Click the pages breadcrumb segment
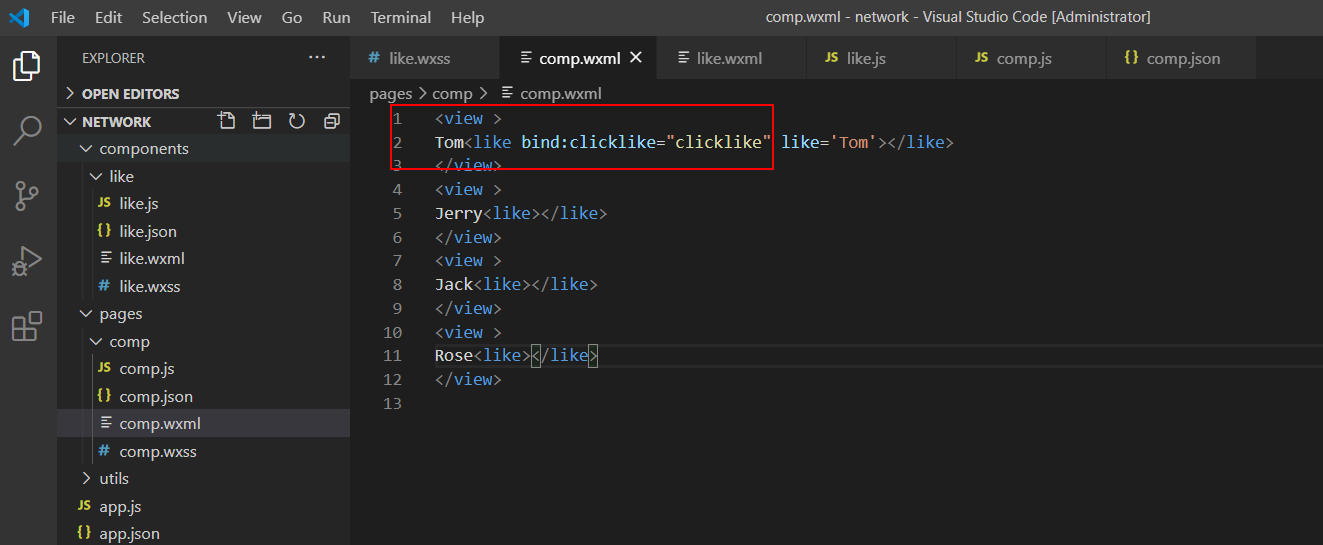 391,94
